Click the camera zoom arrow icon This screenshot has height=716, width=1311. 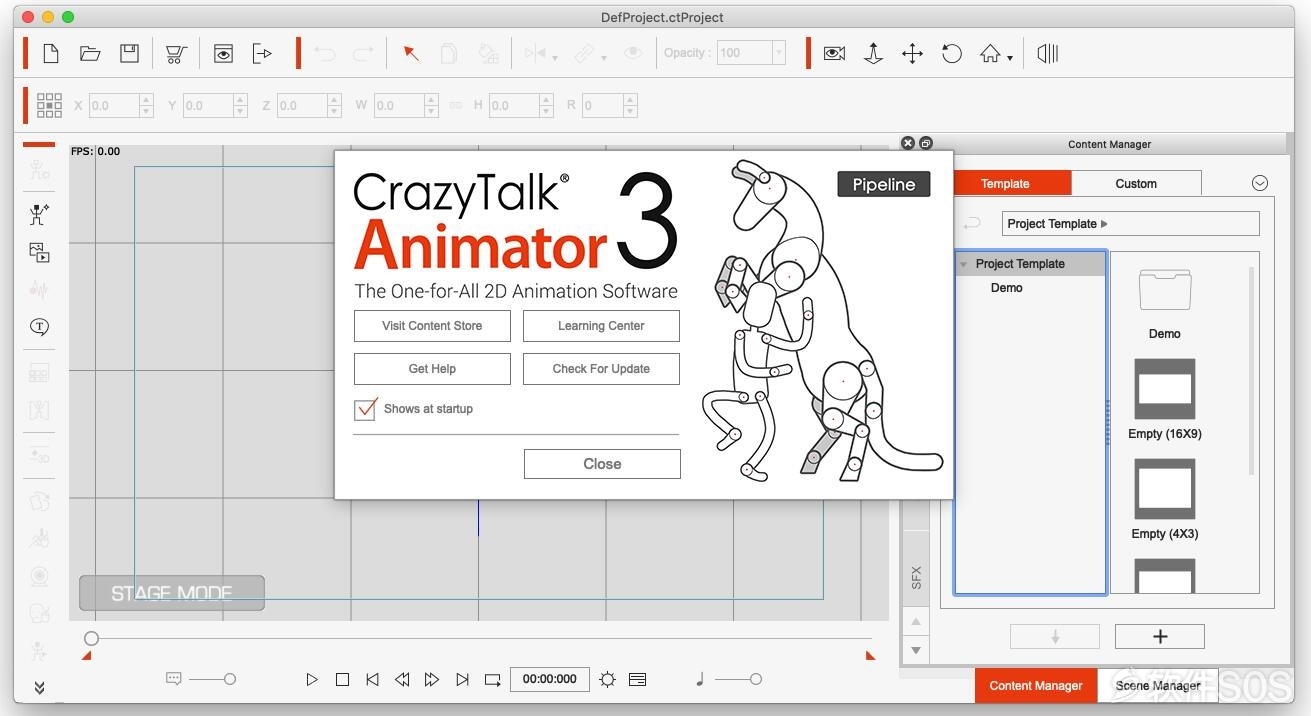[x=873, y=53]
